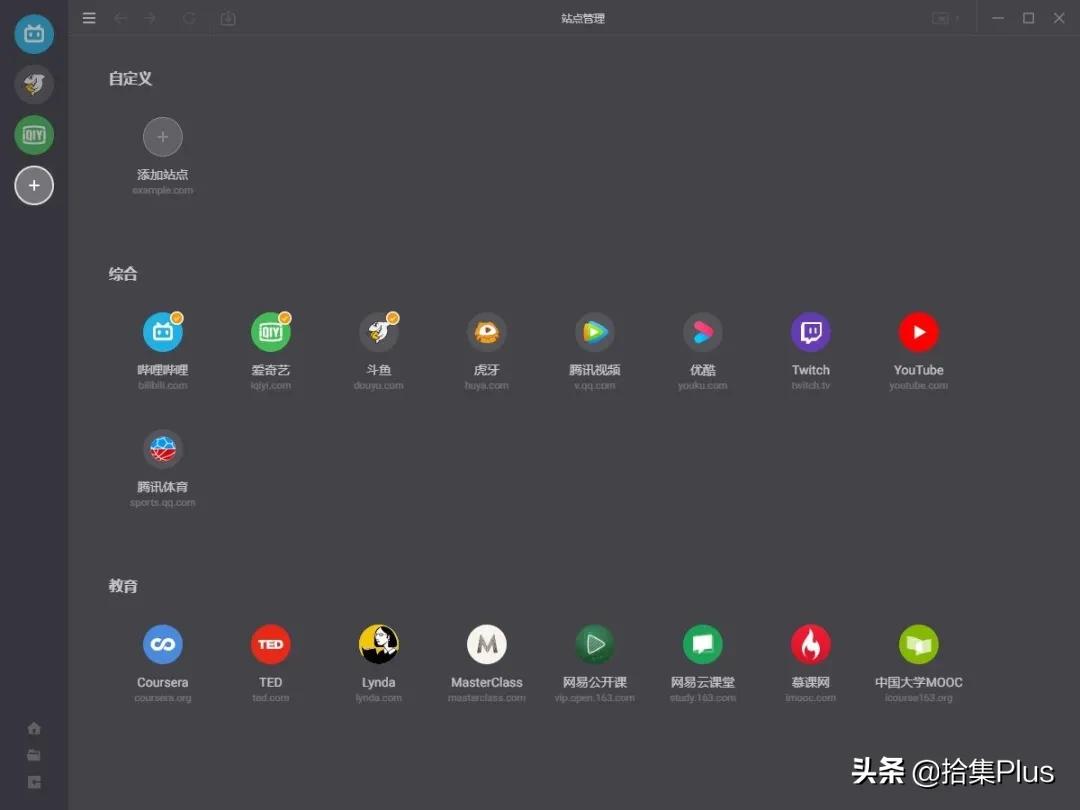
Task: Toggle the orange check badge on 哔哩哔哩
Action: click(x=177, y=318)
